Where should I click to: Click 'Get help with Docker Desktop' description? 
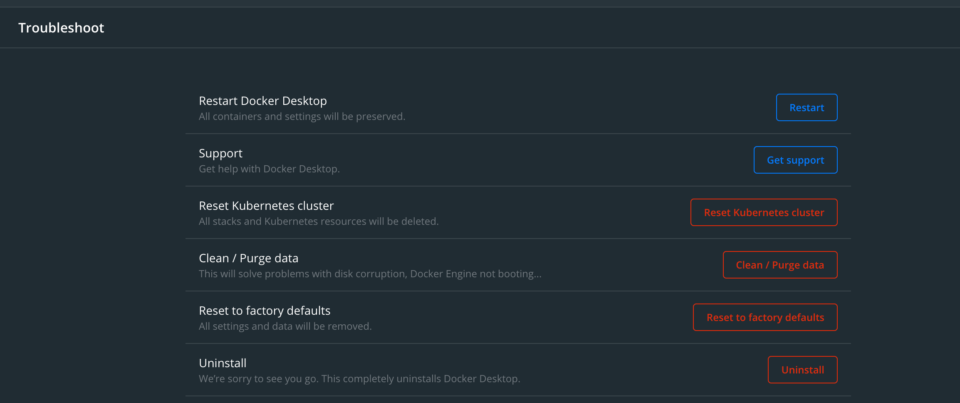point(269,169)
